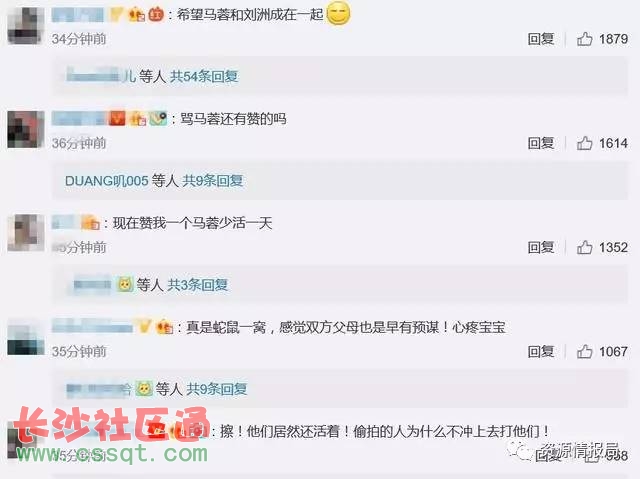Expand the 共54条回复 reply thread
Image resolution: width=640 pixels, height=479 pixels.
pos(204,76)
